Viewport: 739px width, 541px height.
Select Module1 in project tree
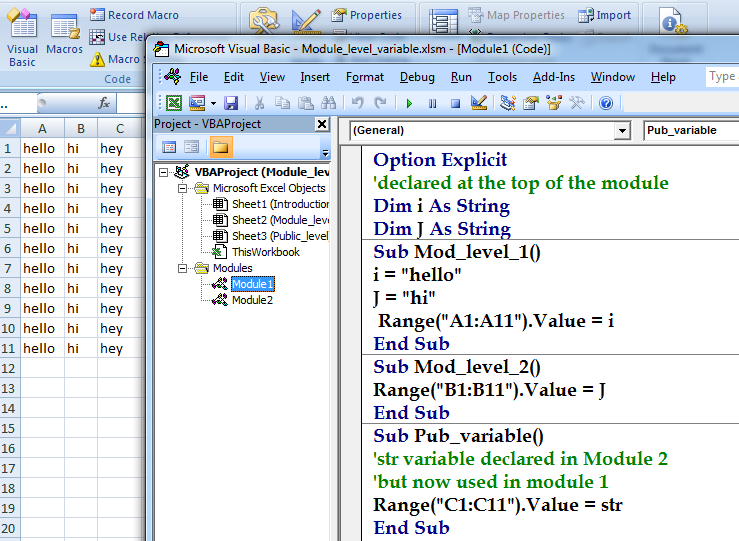pyautogui.click(x=243, y=284)
